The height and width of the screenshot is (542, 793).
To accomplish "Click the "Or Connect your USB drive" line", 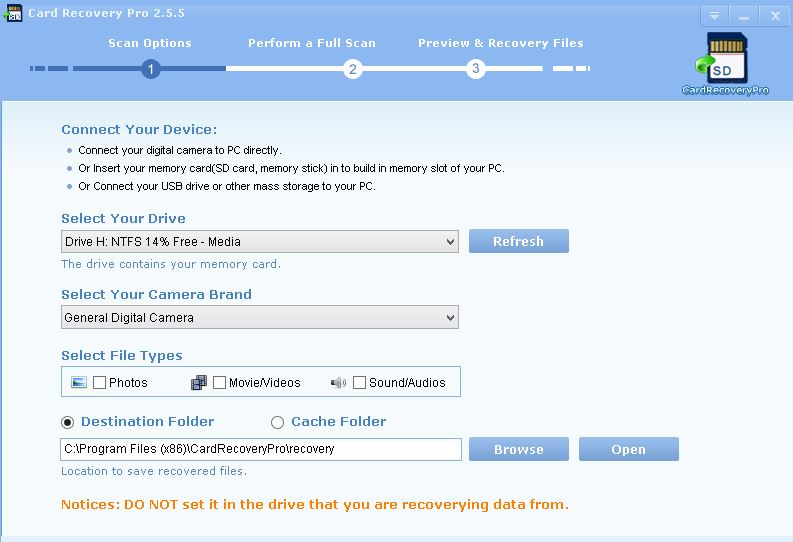I will (x=227, y=186).
